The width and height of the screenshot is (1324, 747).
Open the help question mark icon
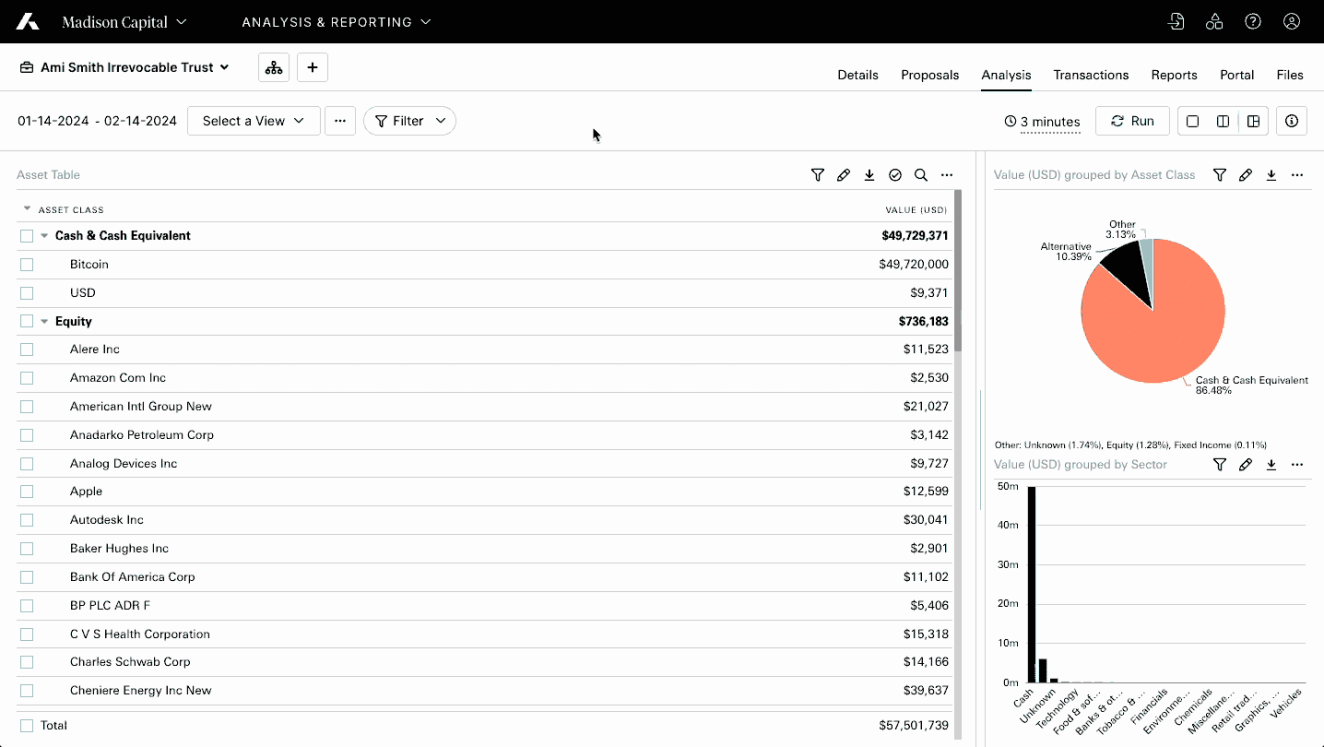[1253, 21]
